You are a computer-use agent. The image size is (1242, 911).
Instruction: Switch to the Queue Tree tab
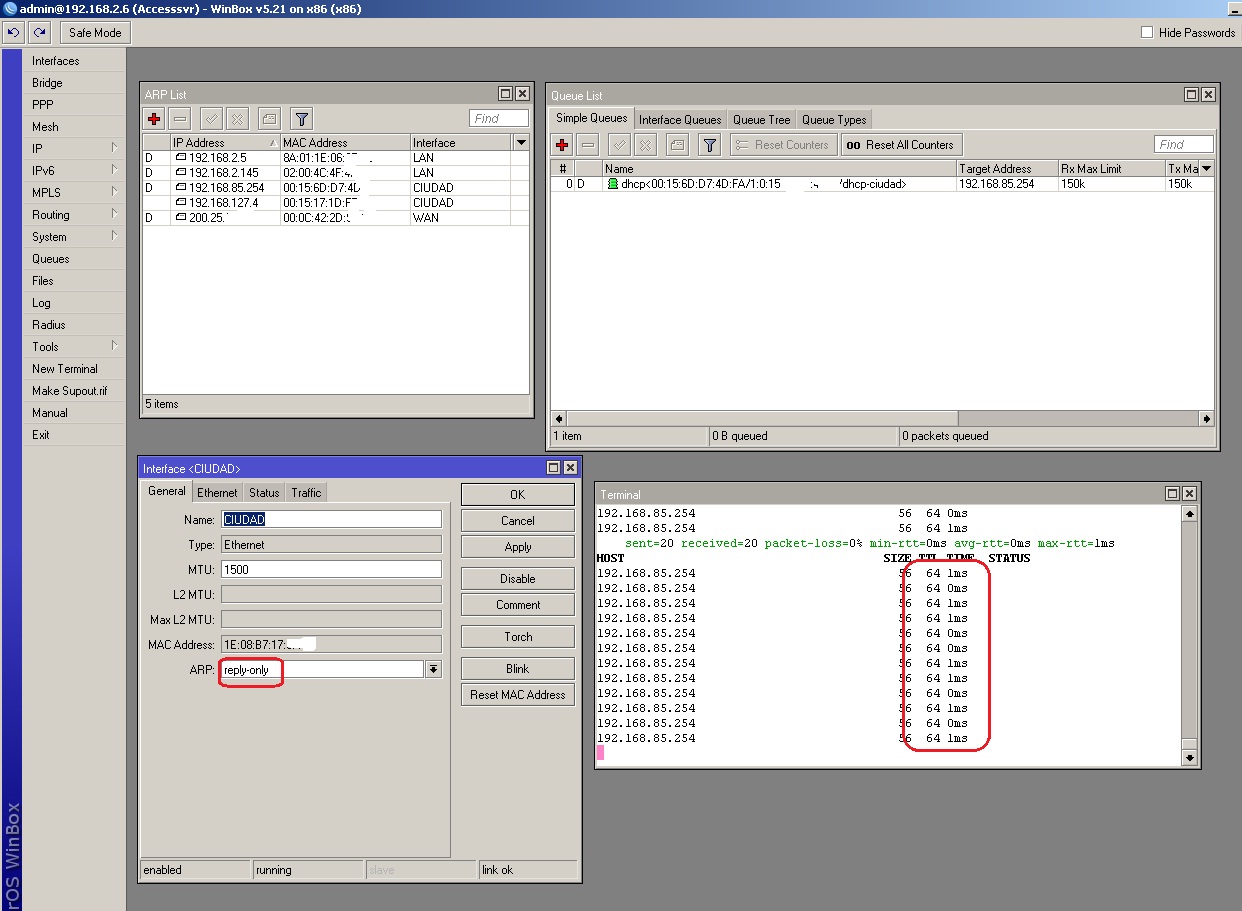(x=761, y=120)
